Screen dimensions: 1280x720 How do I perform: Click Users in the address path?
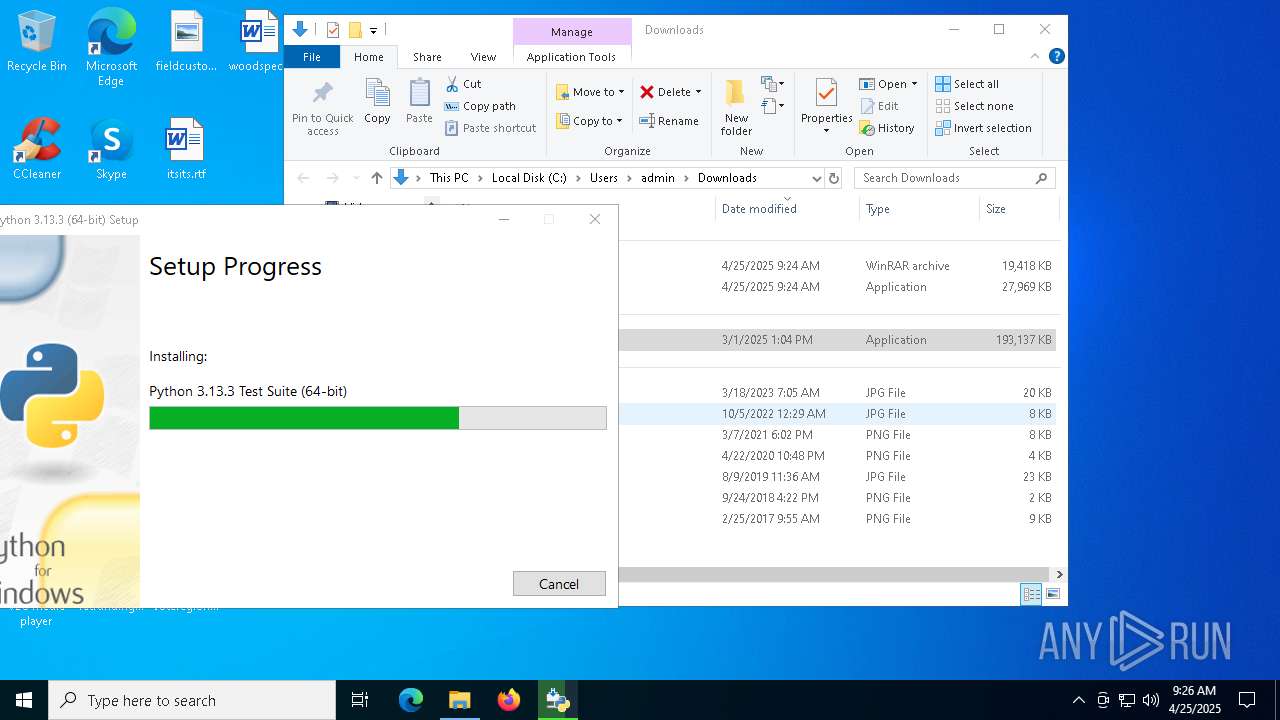pos(604,178)
